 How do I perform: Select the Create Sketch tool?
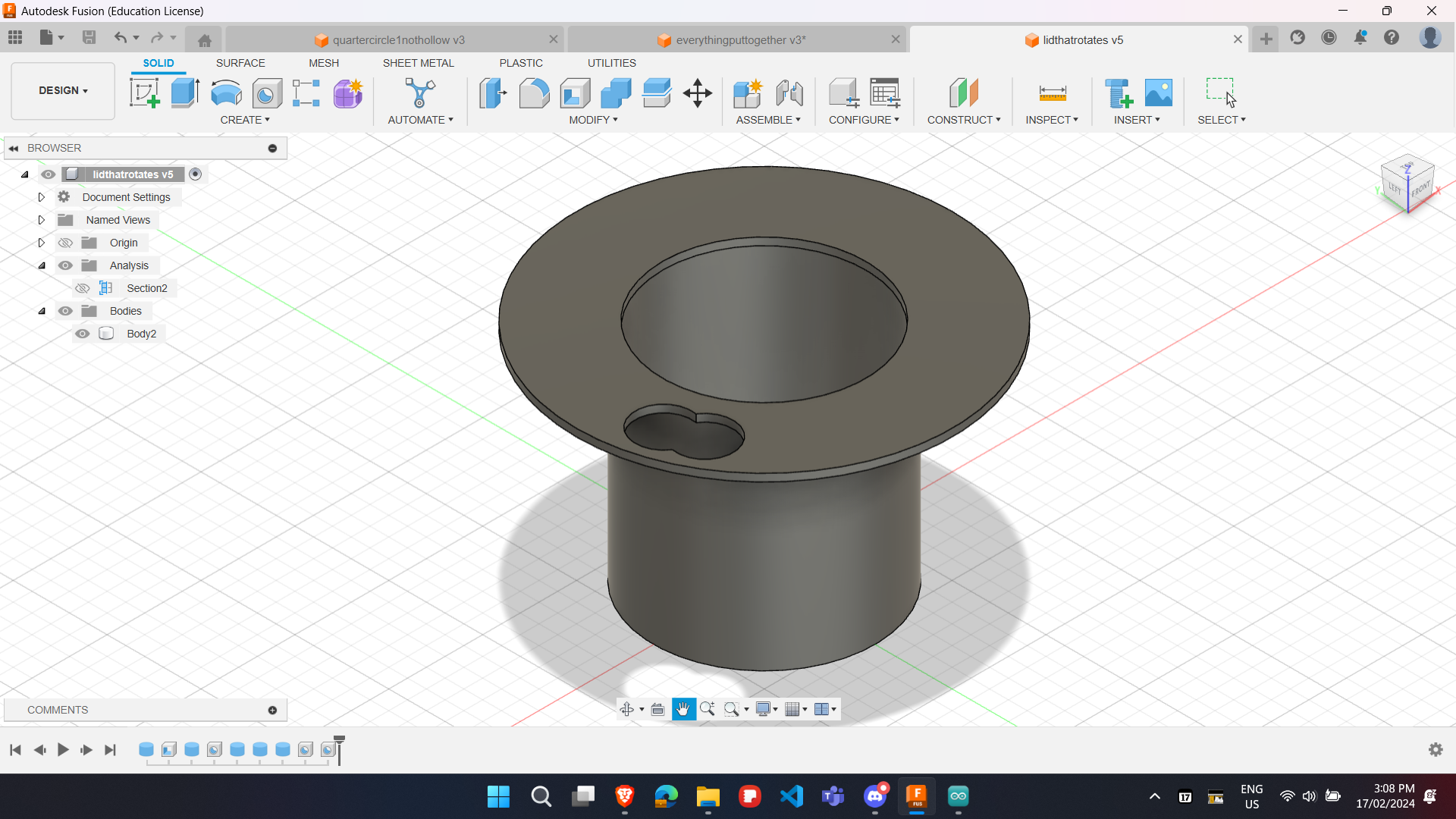pyautogui.click(x=144, y=93)
